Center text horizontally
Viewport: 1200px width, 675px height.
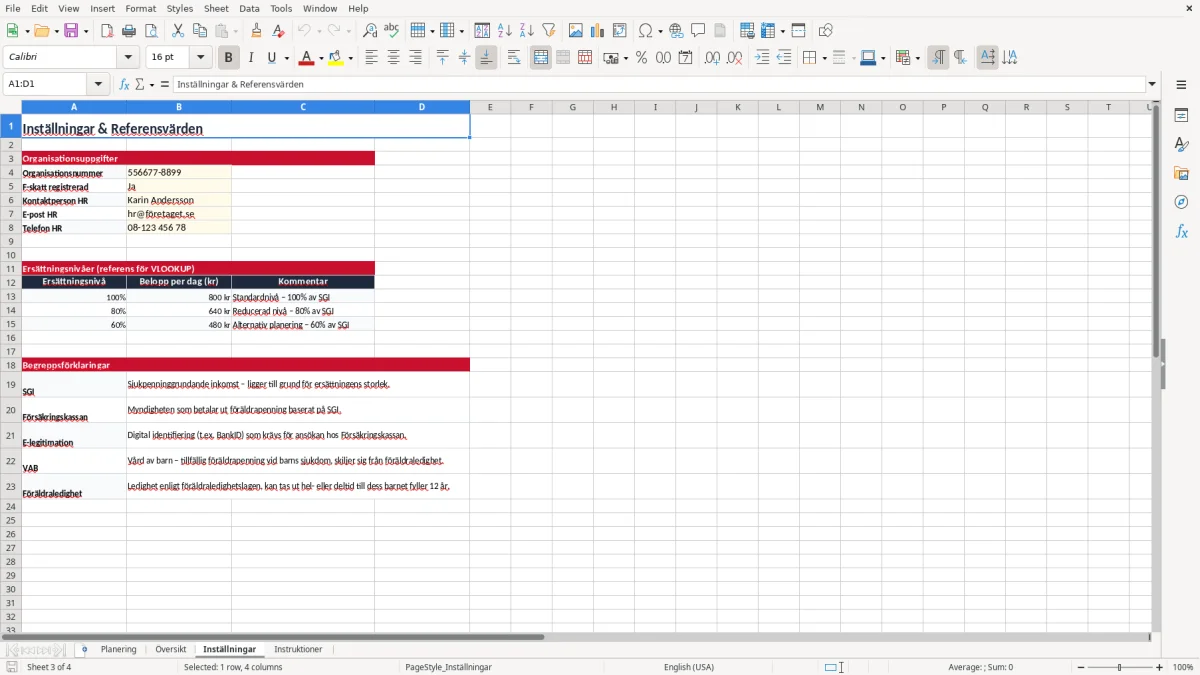tap(394, 58)
